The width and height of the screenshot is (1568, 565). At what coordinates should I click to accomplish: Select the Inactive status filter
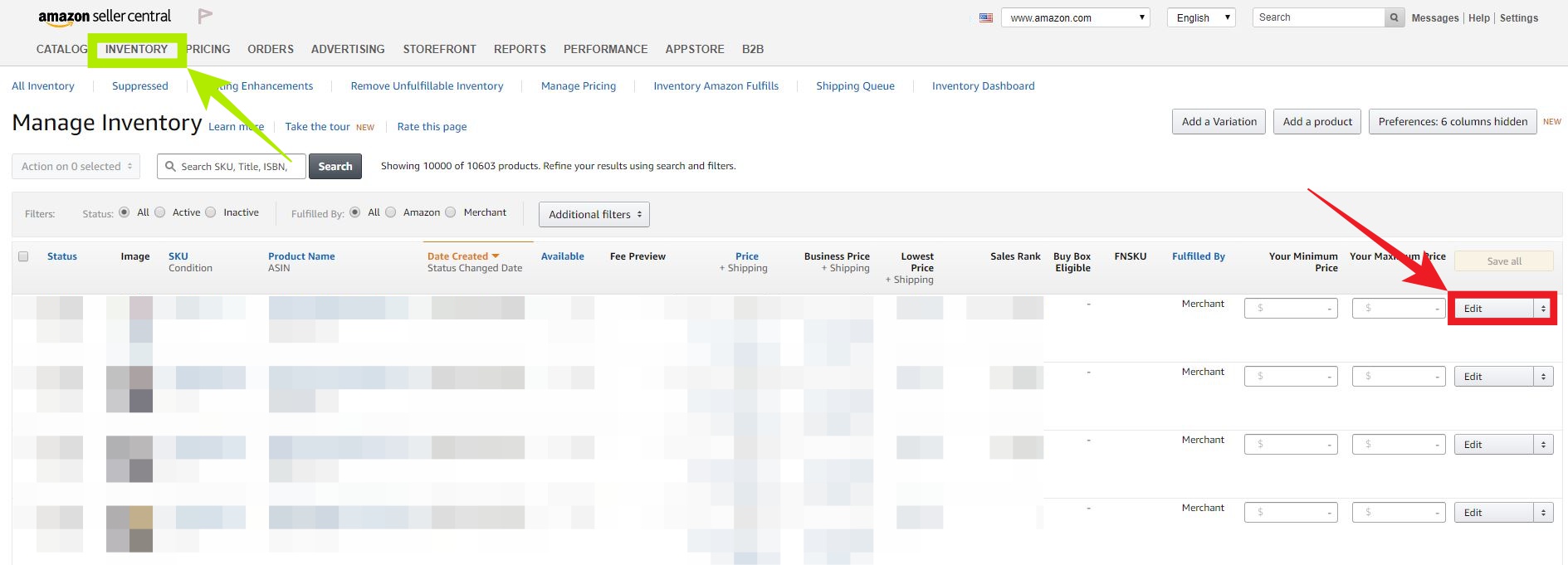click(x=211, y=212)
